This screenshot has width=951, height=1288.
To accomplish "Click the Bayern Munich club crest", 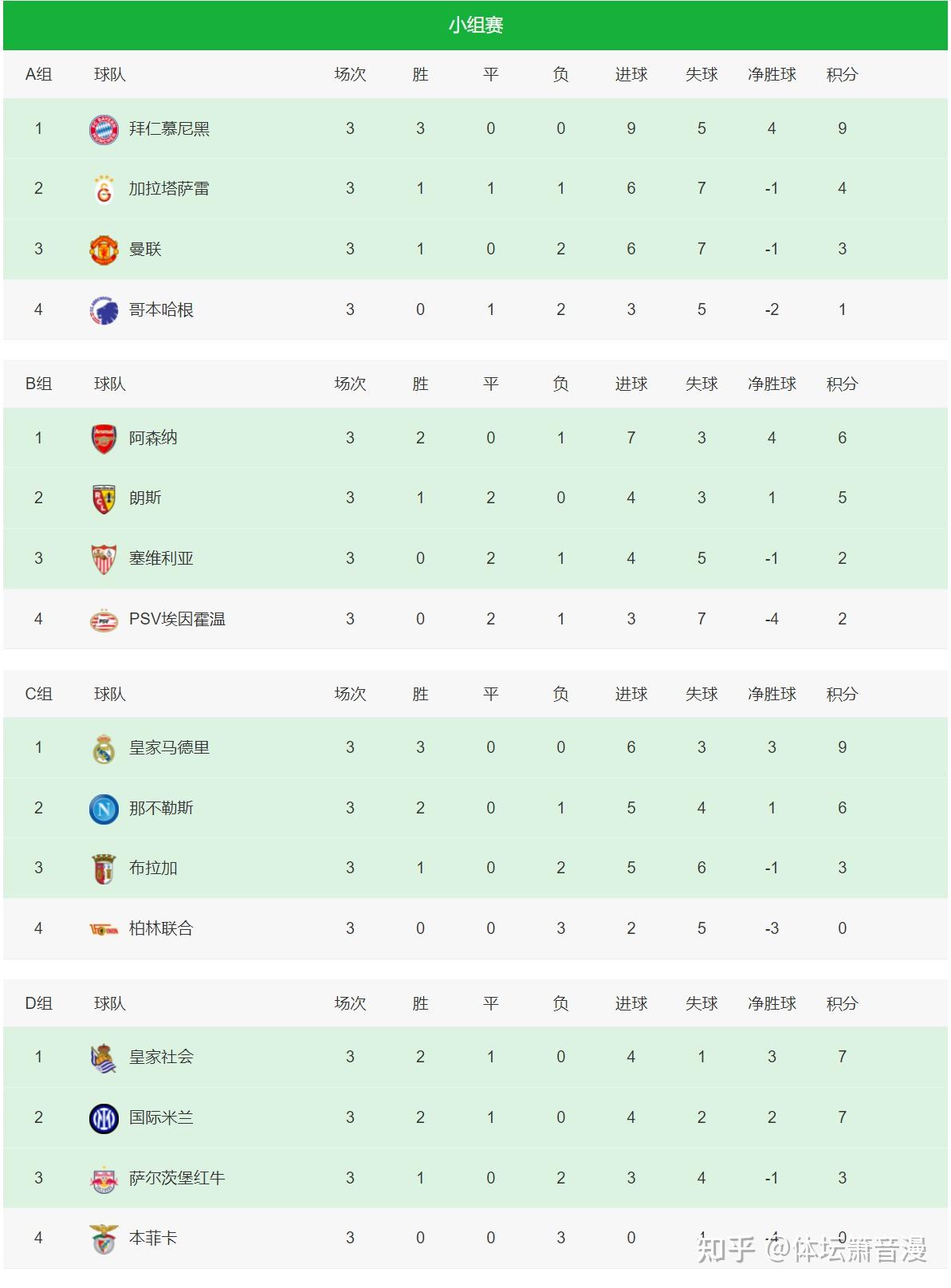I will (104, 129).
